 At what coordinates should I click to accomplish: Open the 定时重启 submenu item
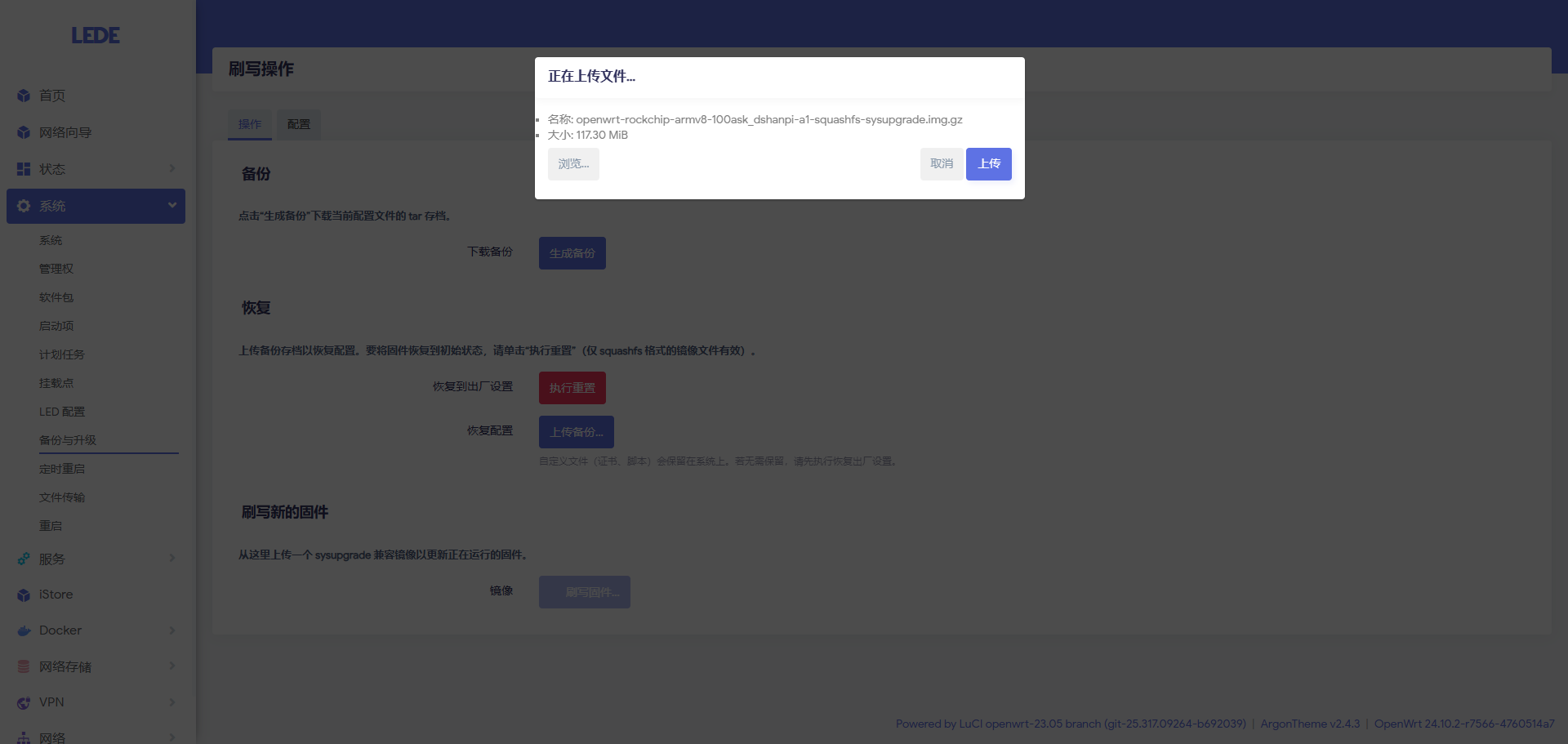pyautogui.click(x=62, y=469)
